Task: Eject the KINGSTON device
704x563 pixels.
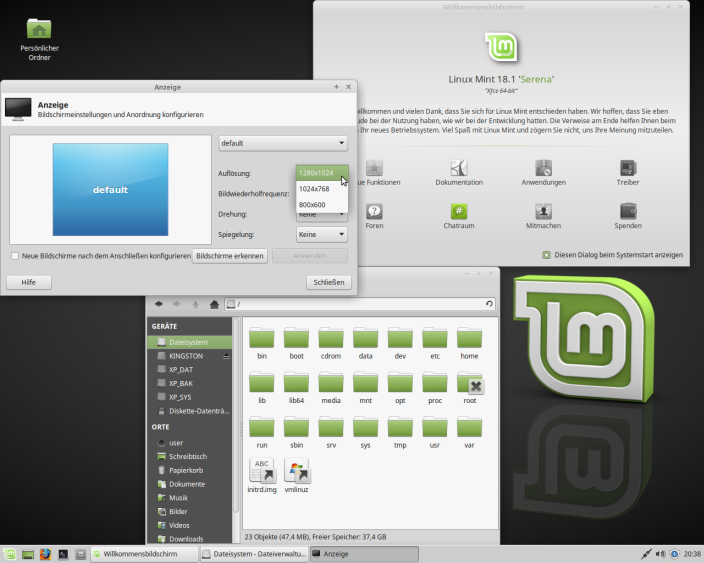Action: pyautogui.click(x=227, y=355)
